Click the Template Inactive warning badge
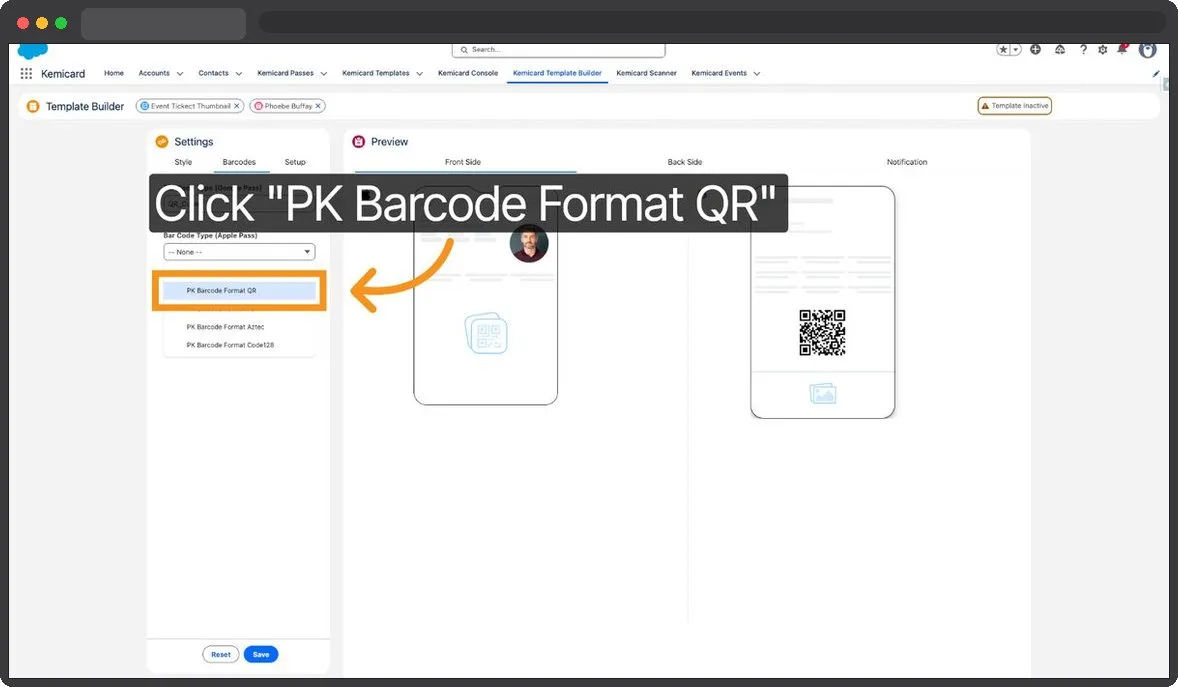This screenshot has width=1178, height=687. (1014, 106)
